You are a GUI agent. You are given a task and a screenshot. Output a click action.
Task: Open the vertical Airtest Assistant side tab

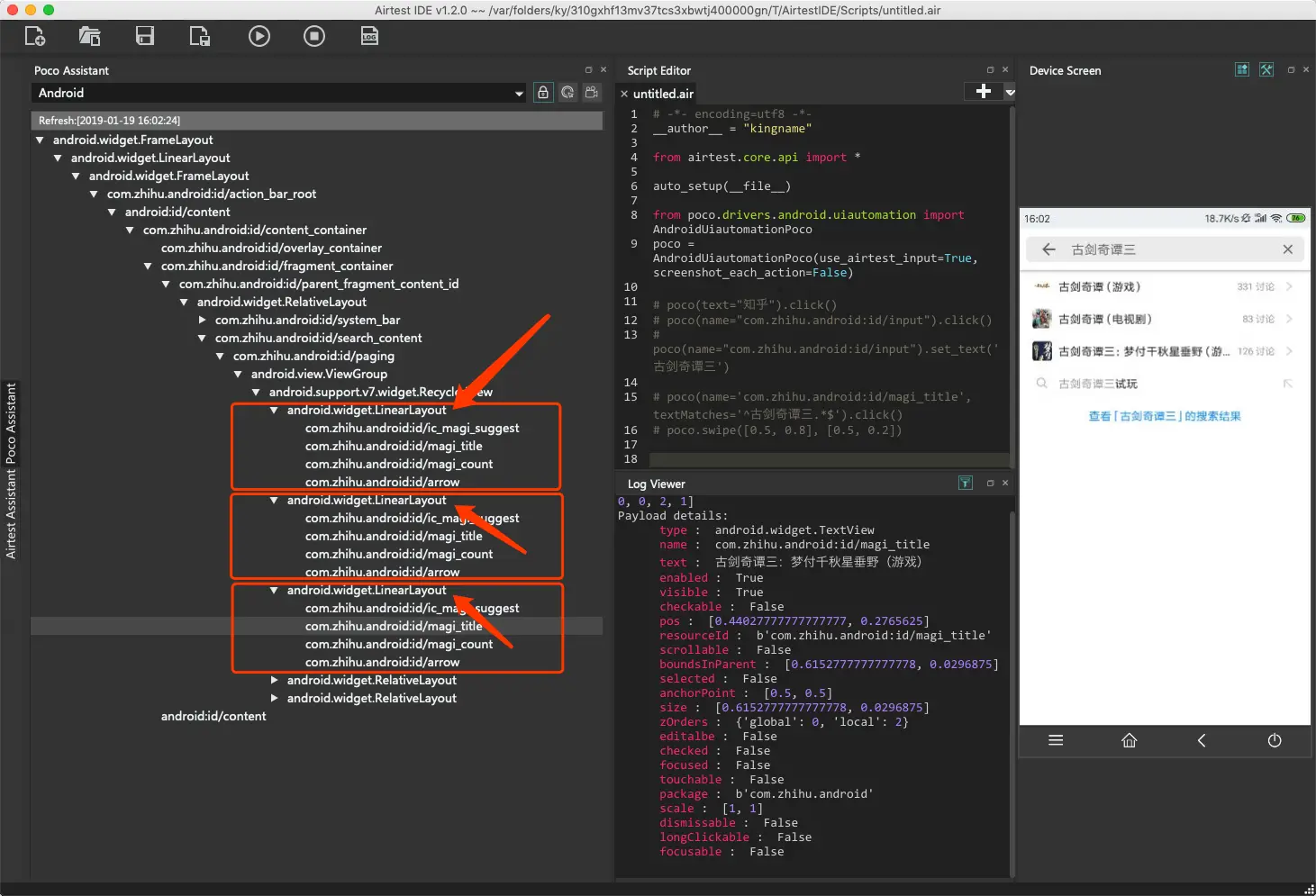pyautogui.click(x=11, y=513)
